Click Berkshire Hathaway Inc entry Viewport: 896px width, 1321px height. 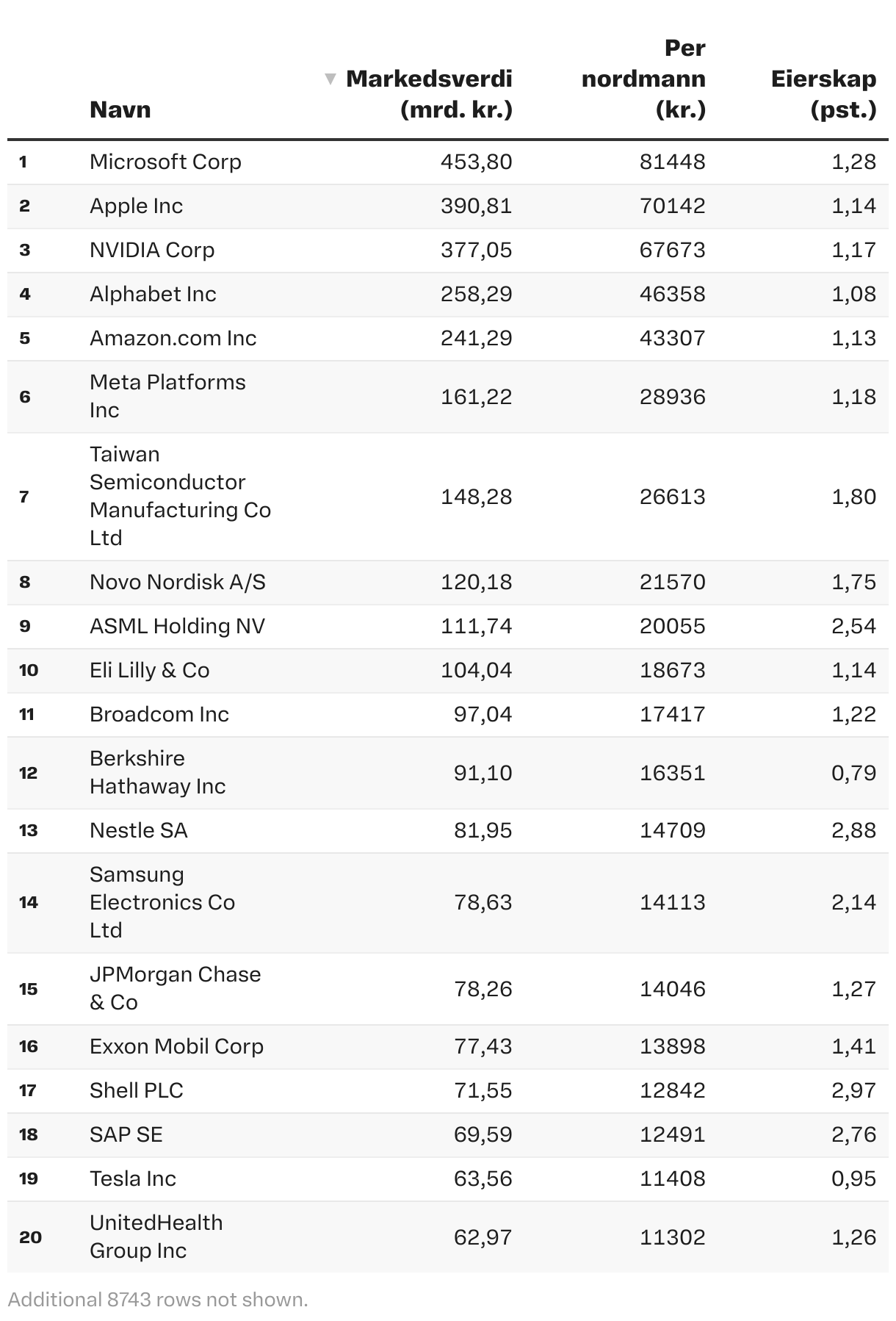pos(157,772)
